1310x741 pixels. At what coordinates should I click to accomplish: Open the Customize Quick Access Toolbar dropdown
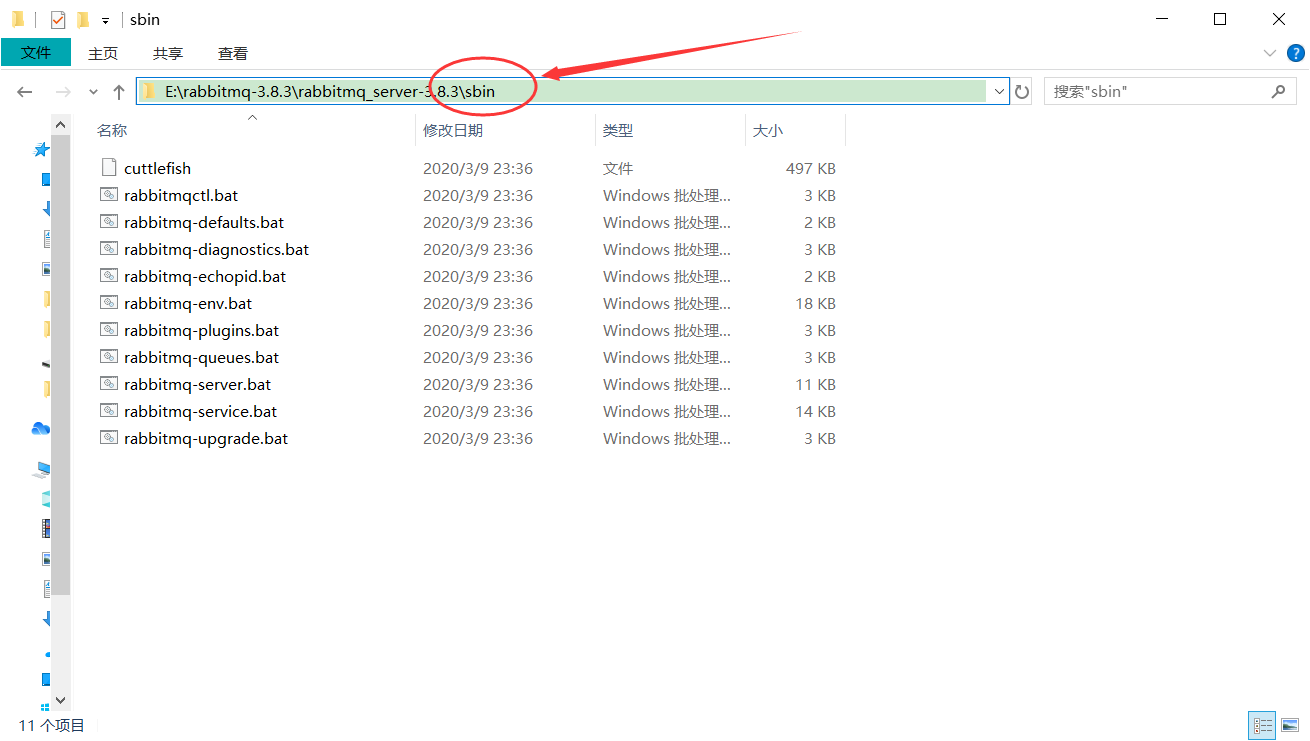click(x=105, y=20)
